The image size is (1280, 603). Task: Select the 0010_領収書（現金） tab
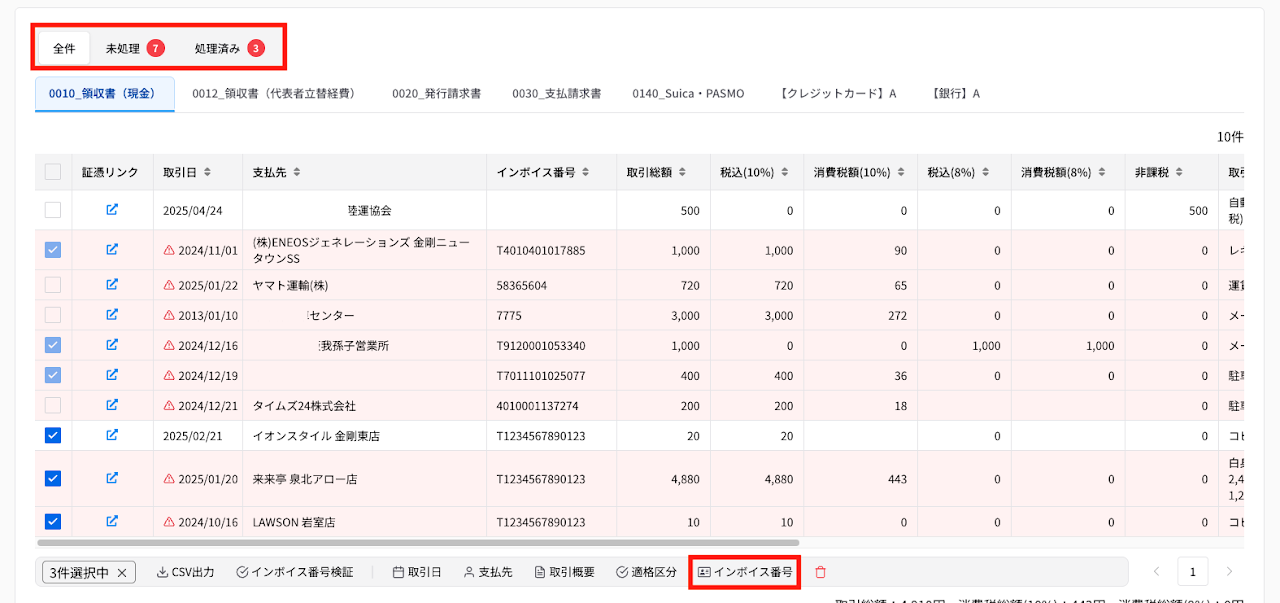tap(105, 94)
